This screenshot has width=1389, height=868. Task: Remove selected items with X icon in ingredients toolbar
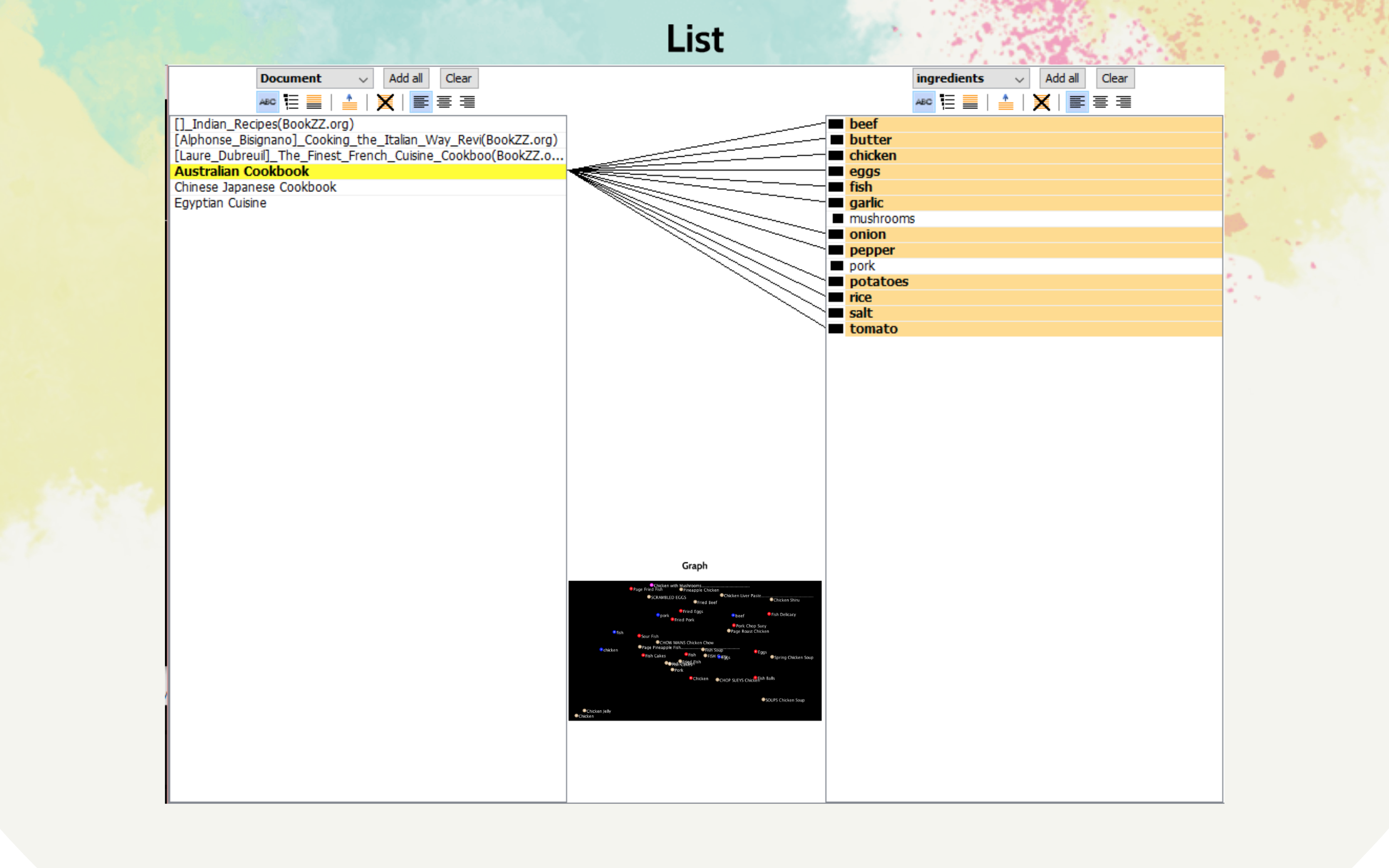point(1041,102)
